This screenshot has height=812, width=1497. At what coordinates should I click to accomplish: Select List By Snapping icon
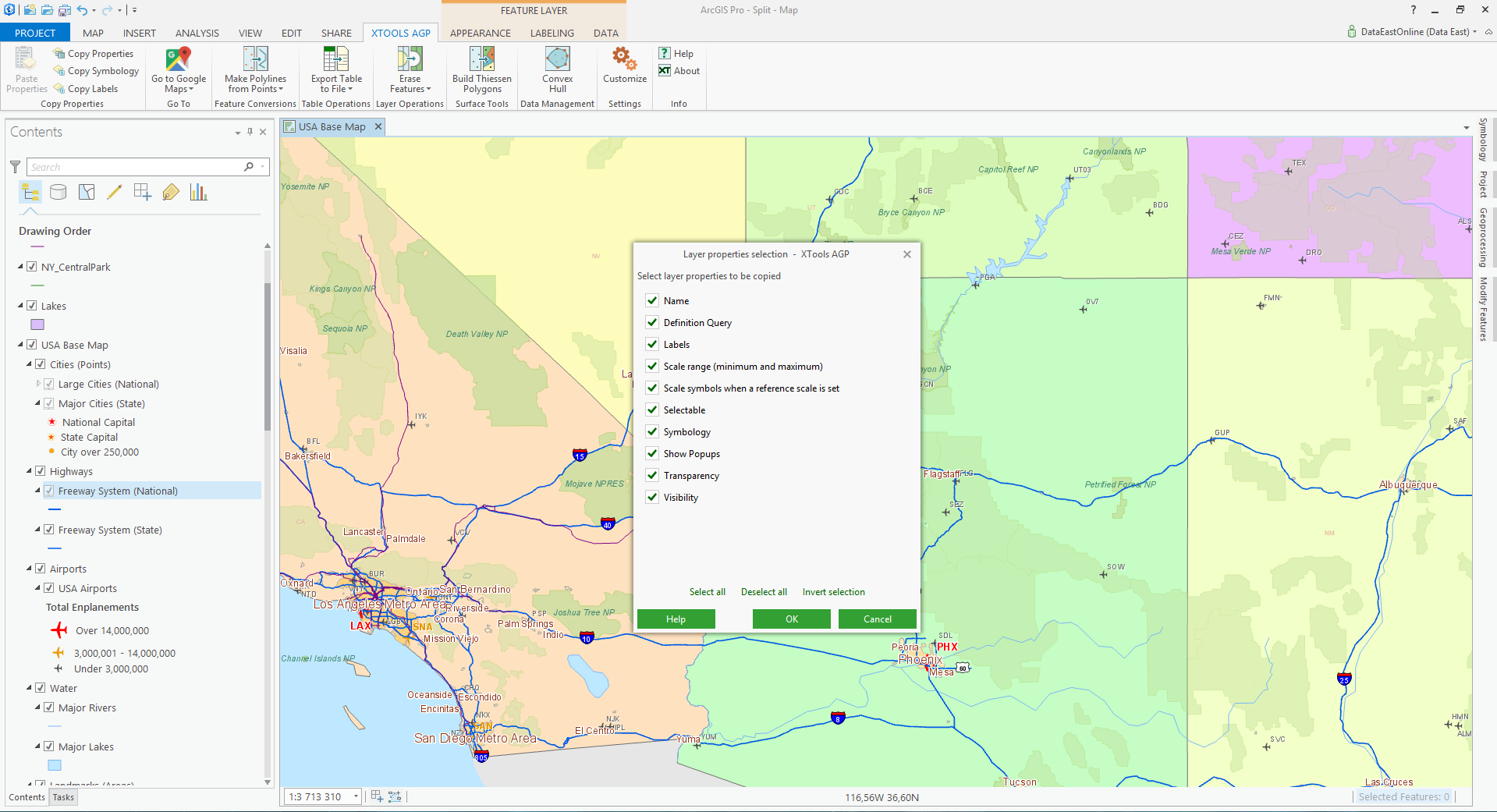point(143,192)
